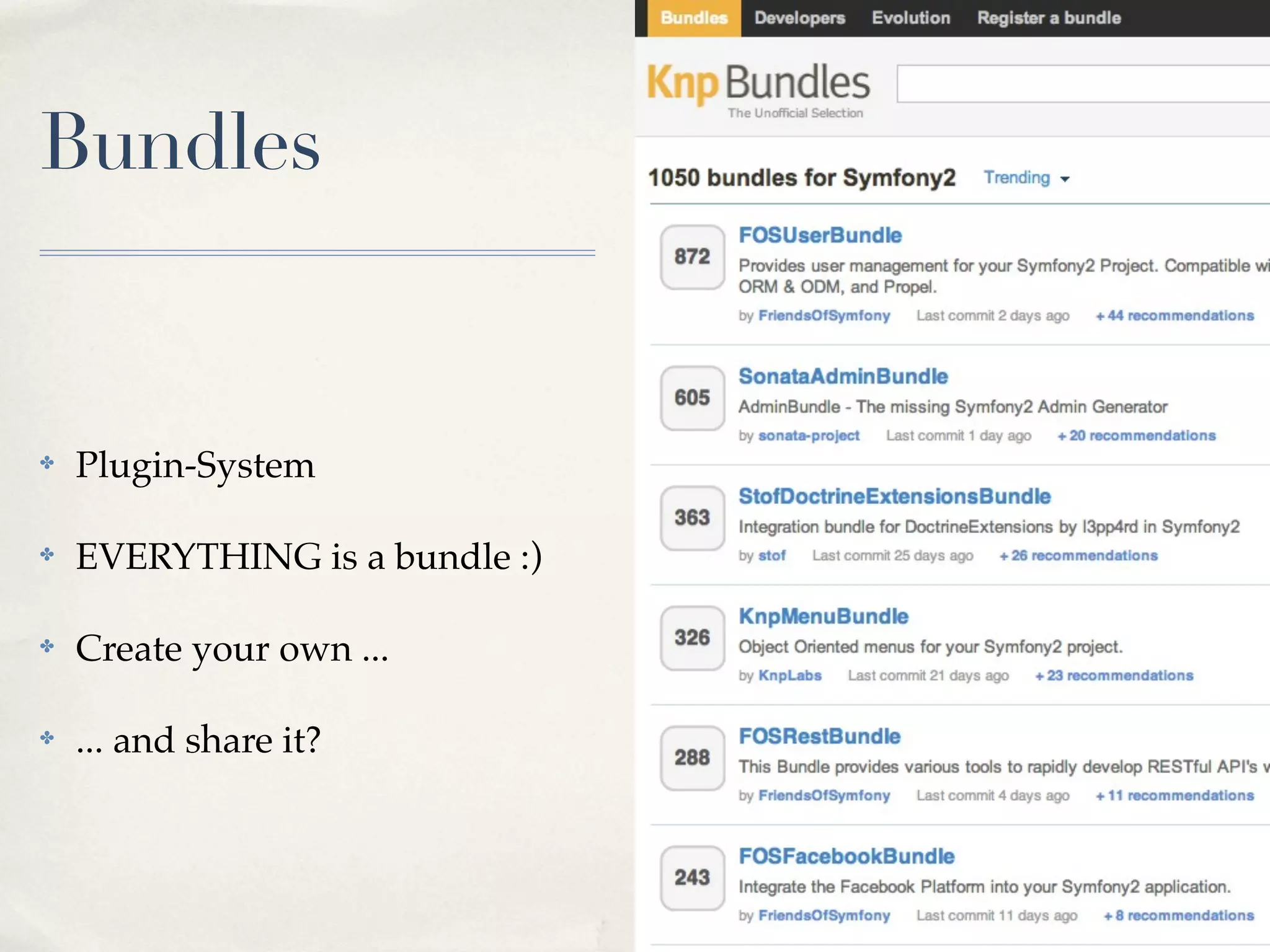The image size is (1270, 952).
Task: Open the FOSUserBundle link
Action: click(820, 236)
